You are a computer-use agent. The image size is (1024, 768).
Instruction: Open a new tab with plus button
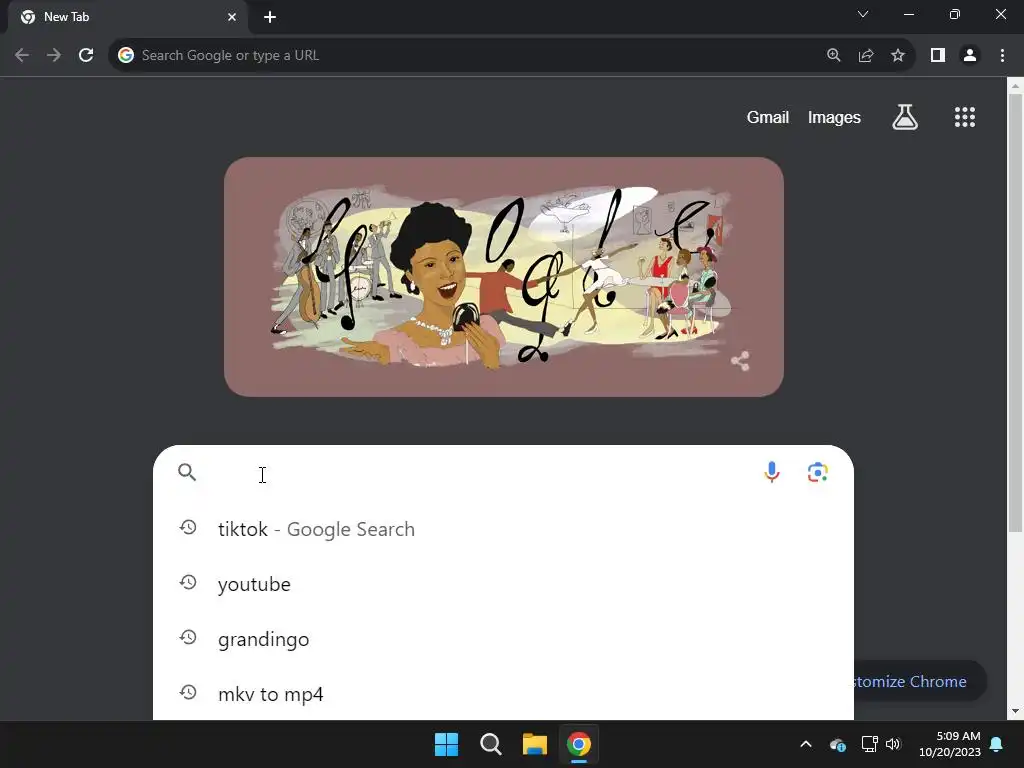click(270, 17)
